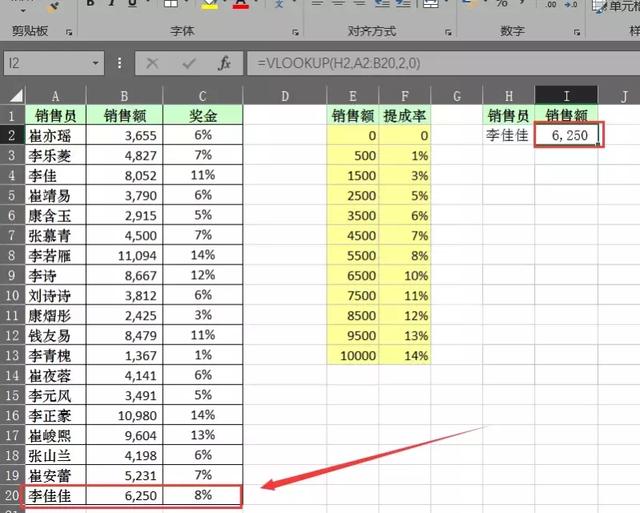Select row 20 header
The height and width of the screenshot is (513, 640).
click(11, 495)
